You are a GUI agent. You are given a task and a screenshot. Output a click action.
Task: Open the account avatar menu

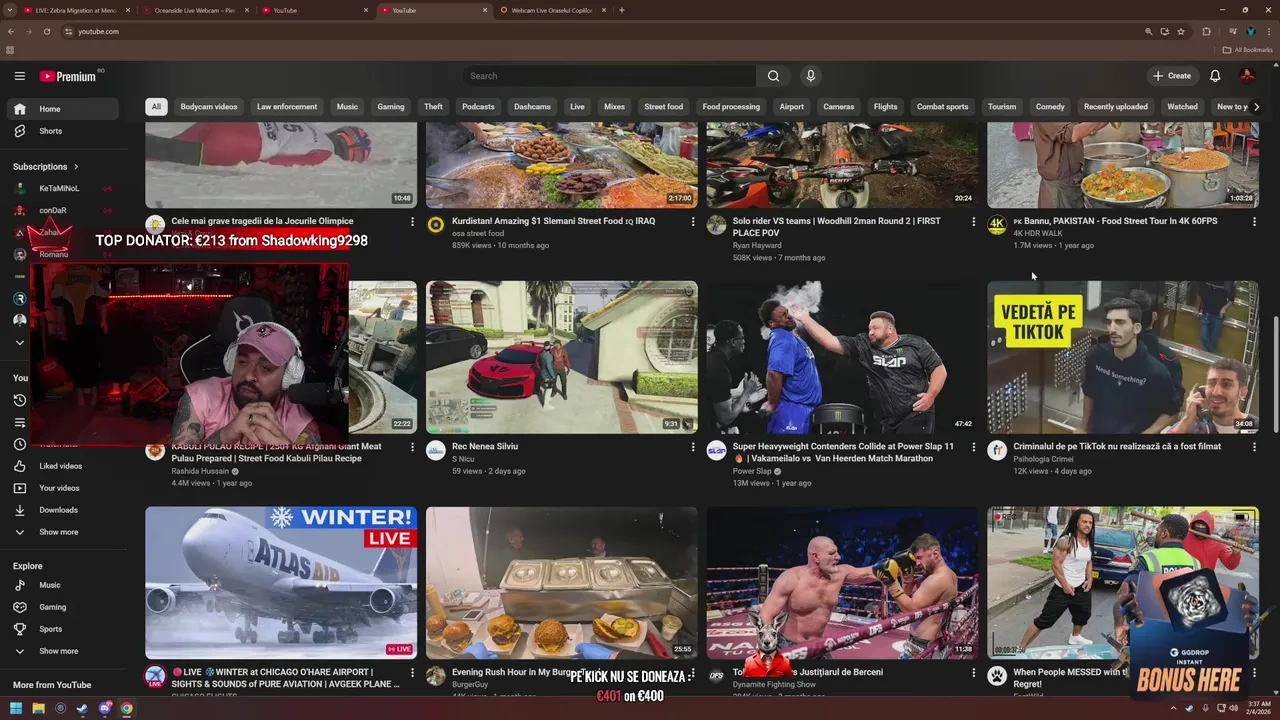tap(1247, 76)
